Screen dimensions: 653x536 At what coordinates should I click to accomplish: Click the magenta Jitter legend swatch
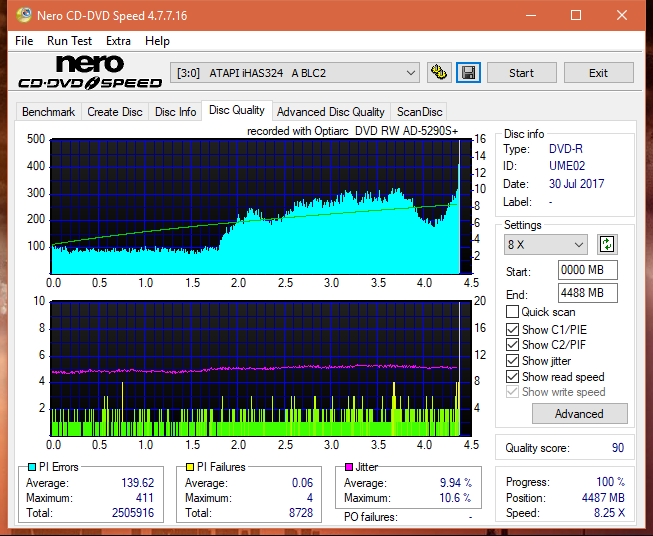point(349,467)
